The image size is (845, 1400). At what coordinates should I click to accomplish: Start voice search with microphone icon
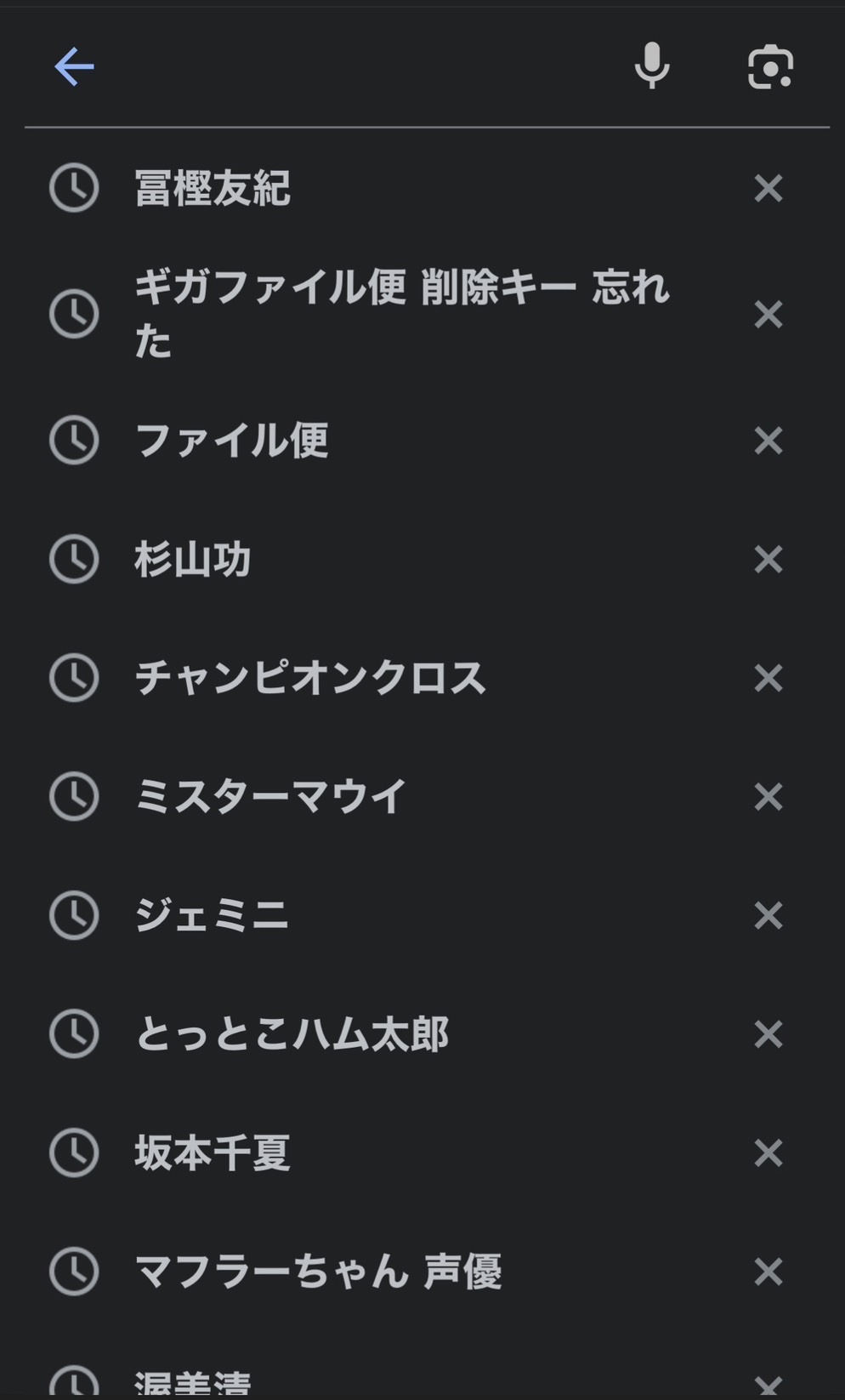click(x=652, y=65)
